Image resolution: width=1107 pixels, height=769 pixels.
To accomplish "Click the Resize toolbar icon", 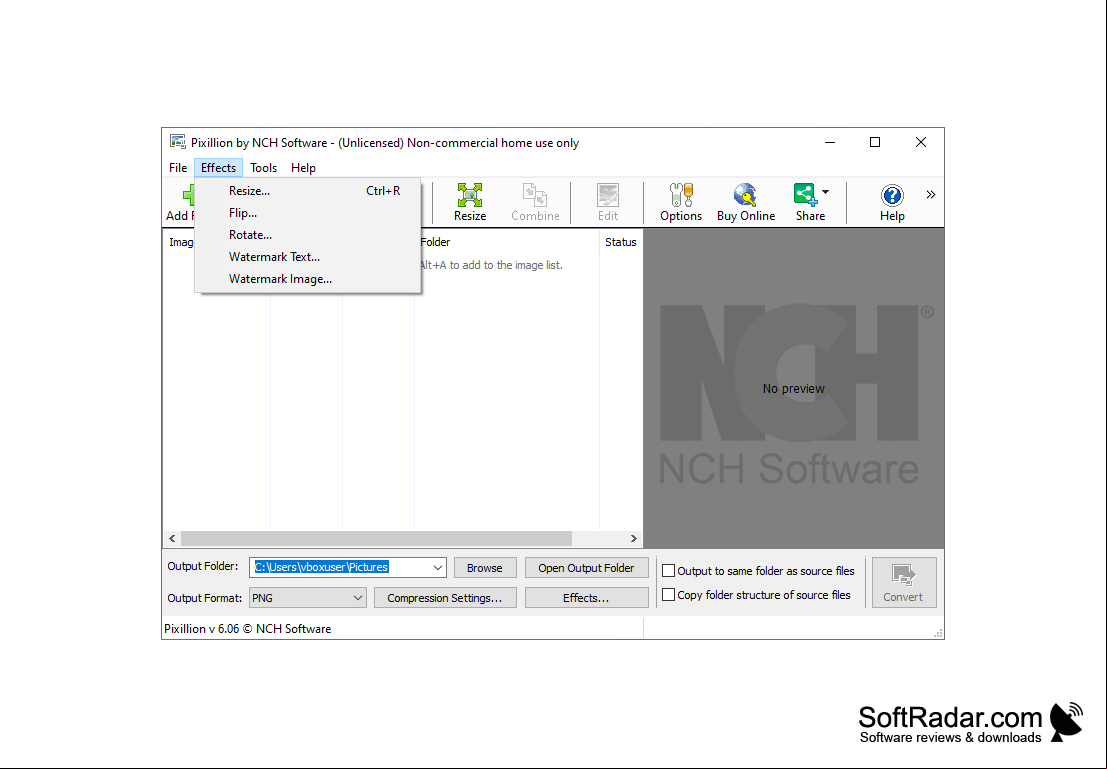I will click(469, 202).
